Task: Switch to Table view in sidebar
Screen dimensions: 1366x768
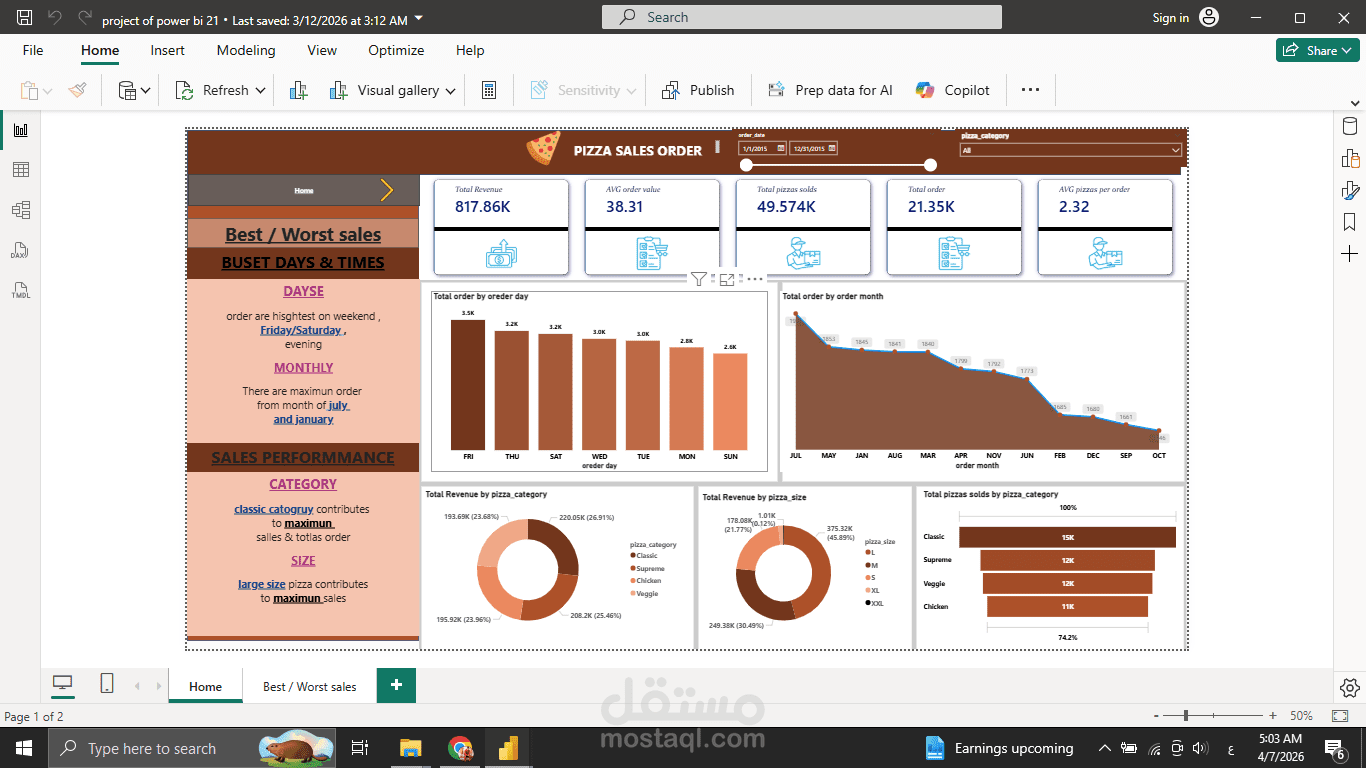Action: tap(21, 170)
